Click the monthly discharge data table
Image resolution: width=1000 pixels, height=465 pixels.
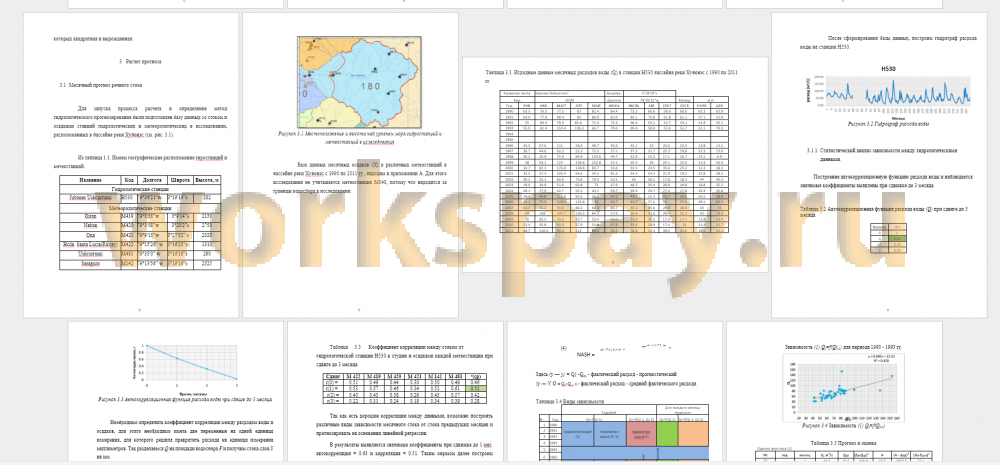pyautogui.click(x=615, y=163)
